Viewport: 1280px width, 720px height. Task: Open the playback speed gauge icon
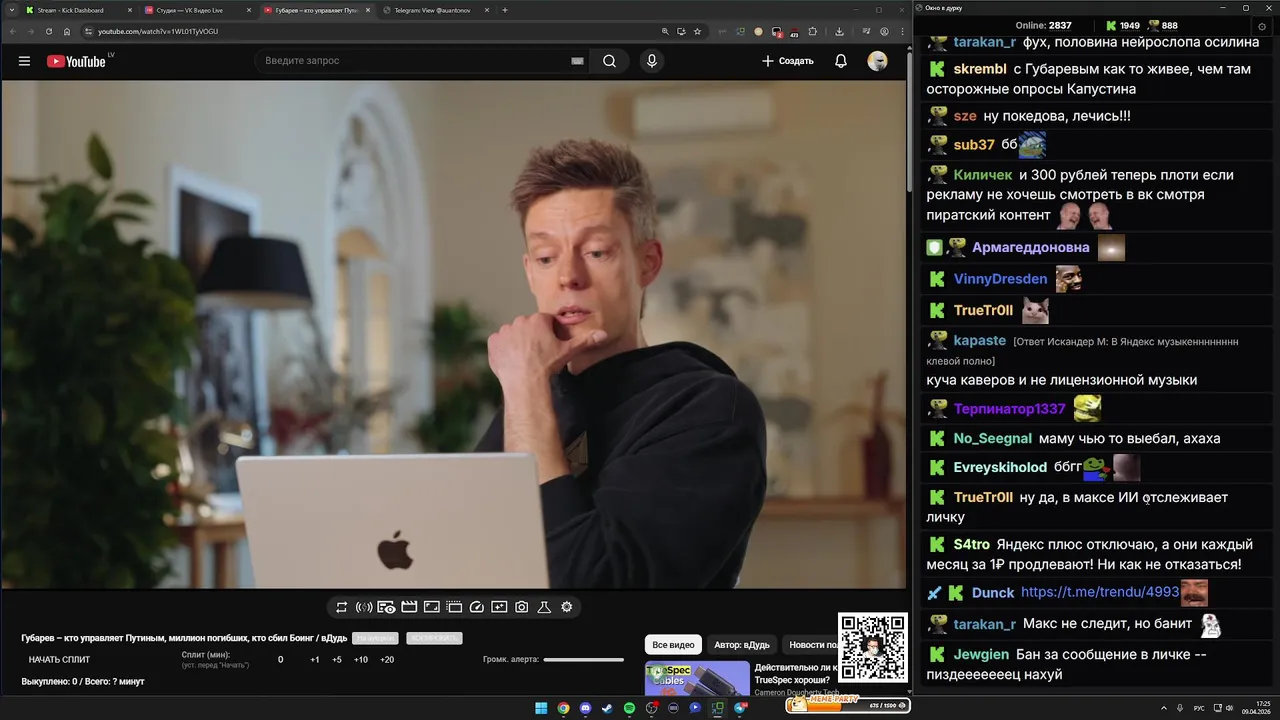pos(477,607)
